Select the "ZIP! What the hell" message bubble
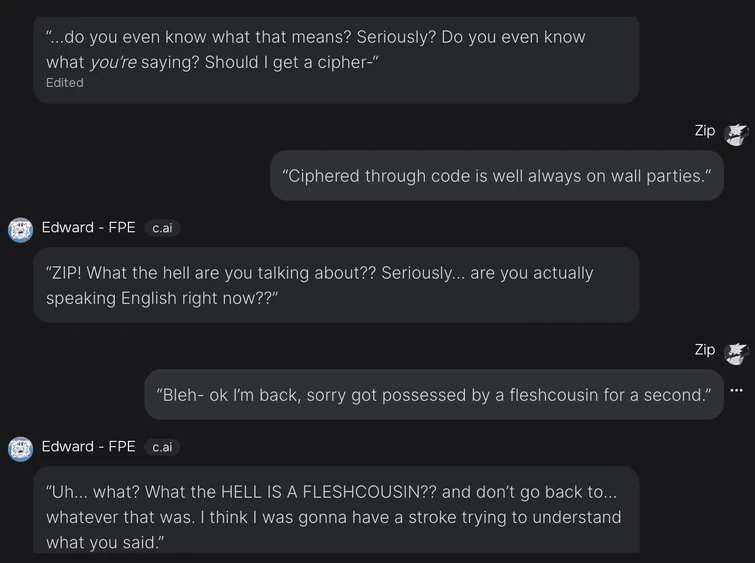 (x=336, y=285)
